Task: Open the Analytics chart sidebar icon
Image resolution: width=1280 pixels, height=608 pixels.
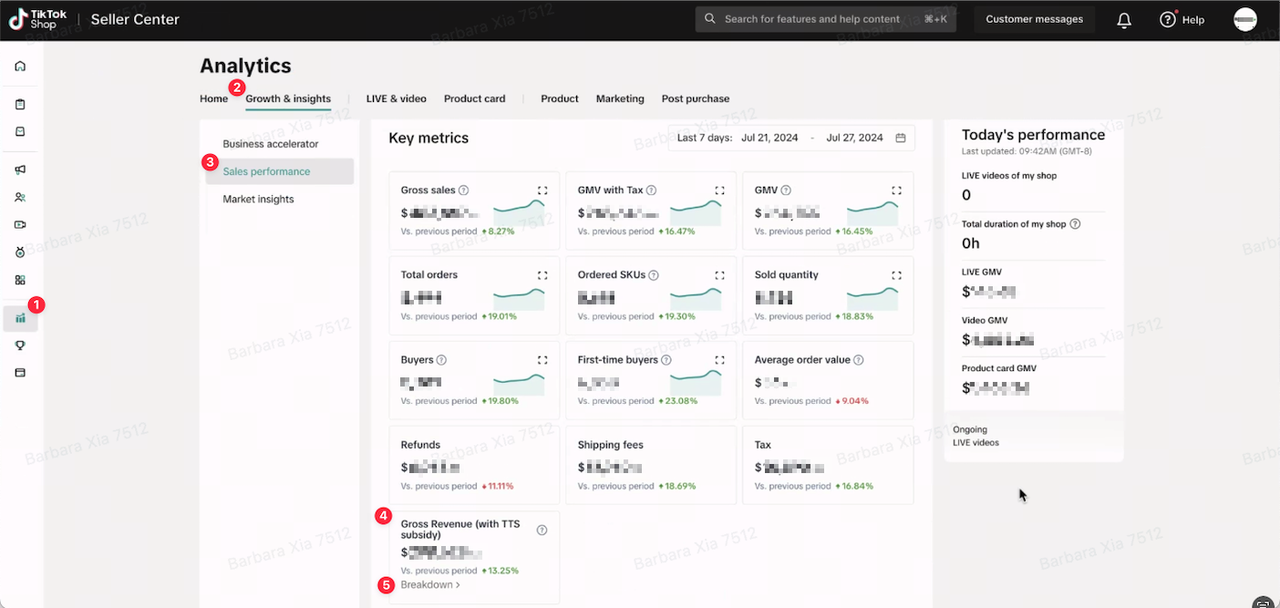Action: [20, 319]
